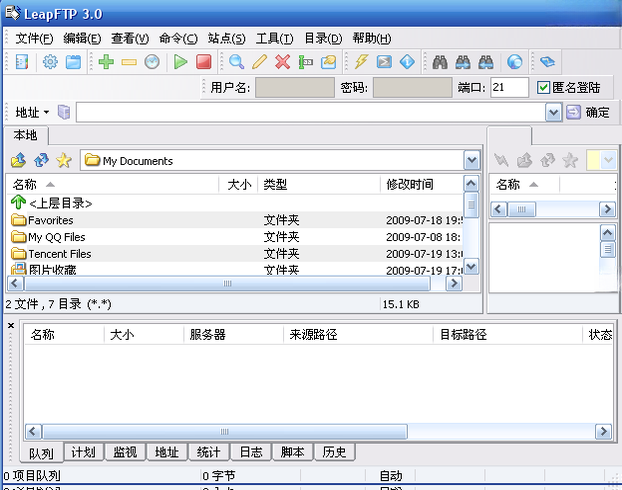Click the new folder icon in toolbar

coord(328,62)
